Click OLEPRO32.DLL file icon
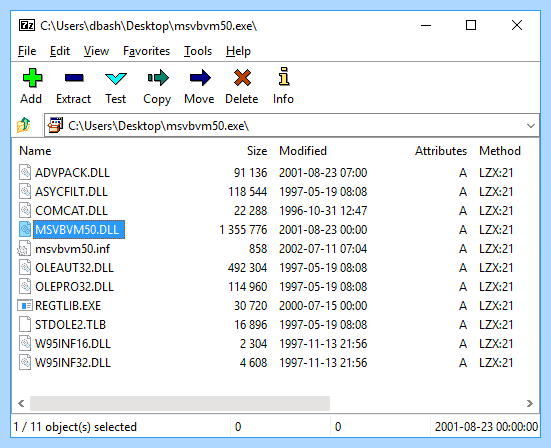The width and height of the screenshot is (551, 448). coord(25,286)
